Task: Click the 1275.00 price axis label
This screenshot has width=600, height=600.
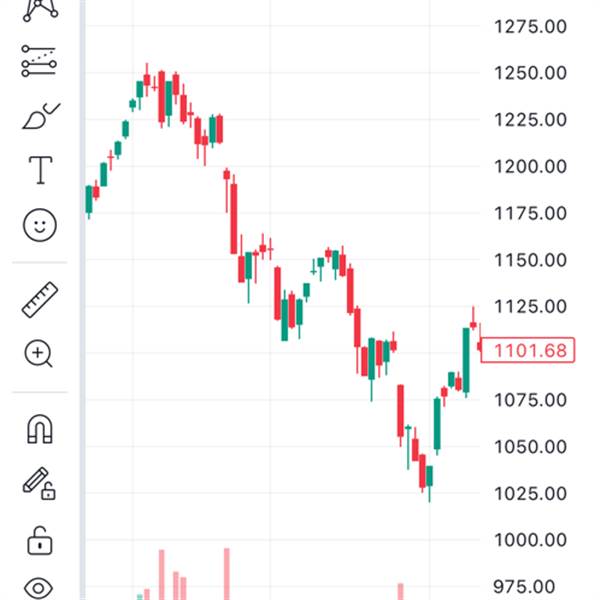Action: tap(531, 26)
